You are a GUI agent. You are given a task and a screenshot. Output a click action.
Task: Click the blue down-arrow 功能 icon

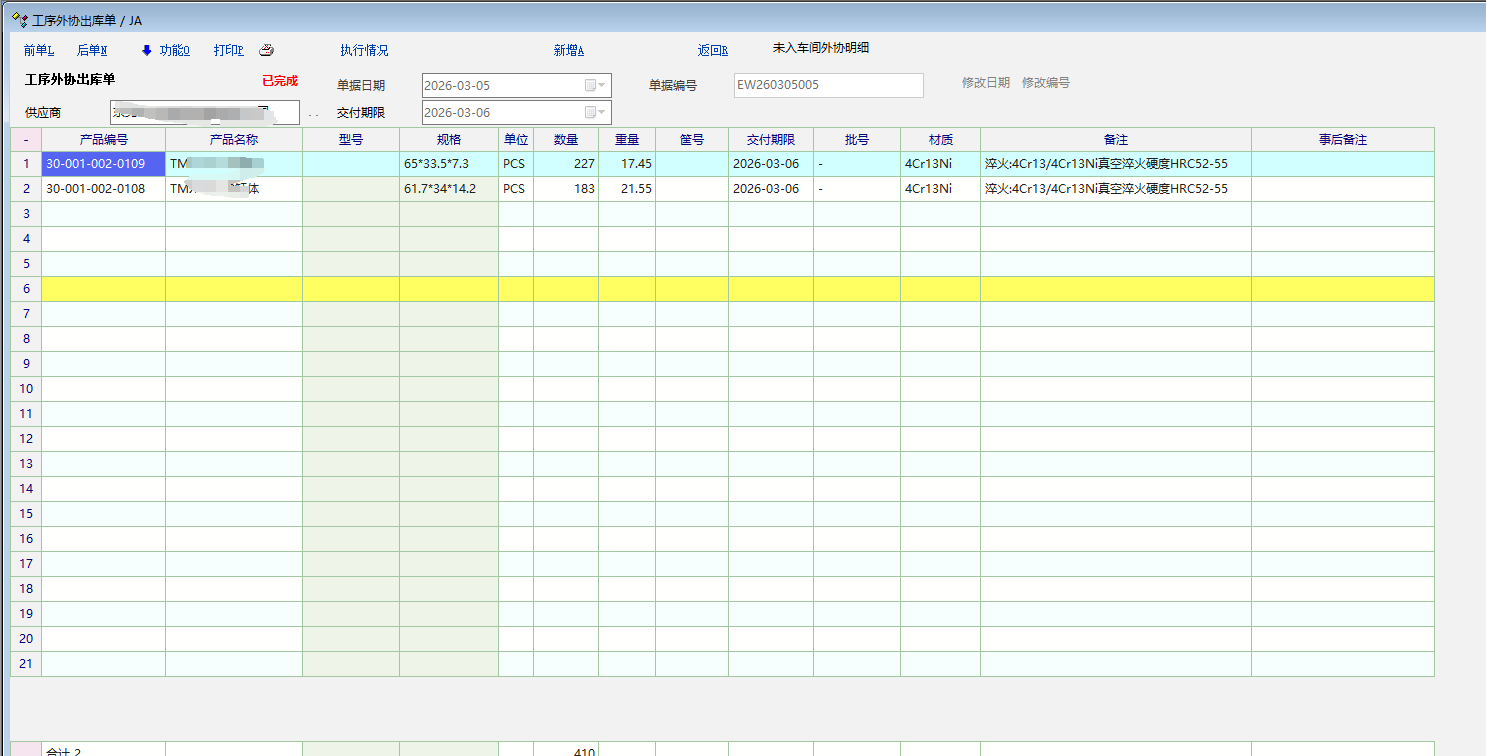pyautogui.click(x=146, y=50)
